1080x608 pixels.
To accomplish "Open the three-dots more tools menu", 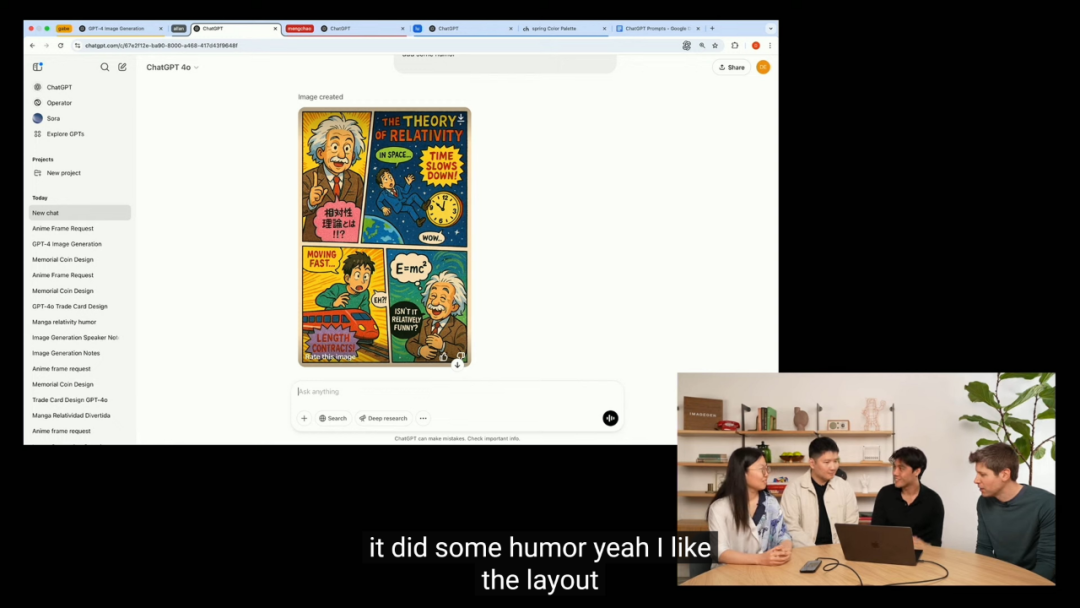I will (x=423, y=418).
